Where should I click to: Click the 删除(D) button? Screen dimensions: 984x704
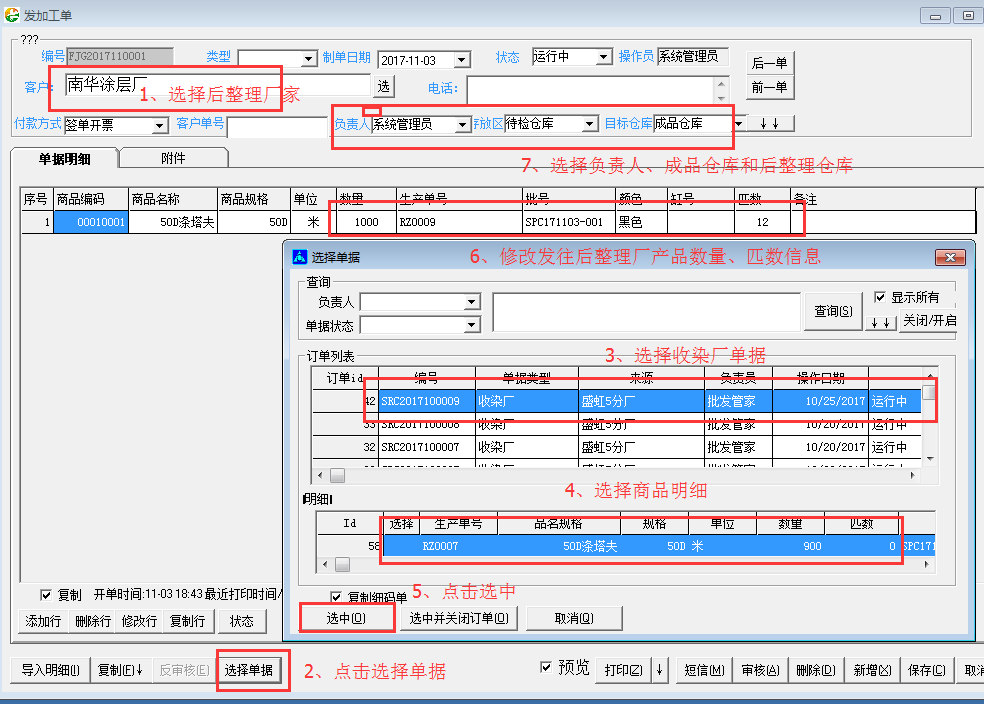coord(815,670)
